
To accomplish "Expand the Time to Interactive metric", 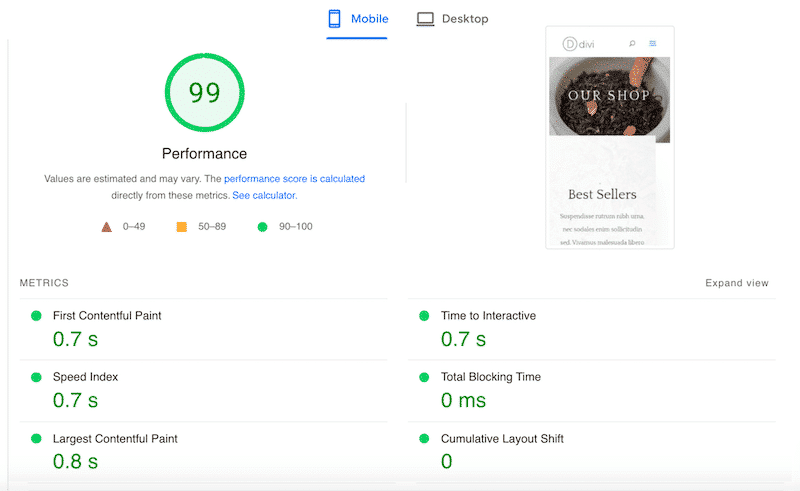I will [x=488, y=316].
